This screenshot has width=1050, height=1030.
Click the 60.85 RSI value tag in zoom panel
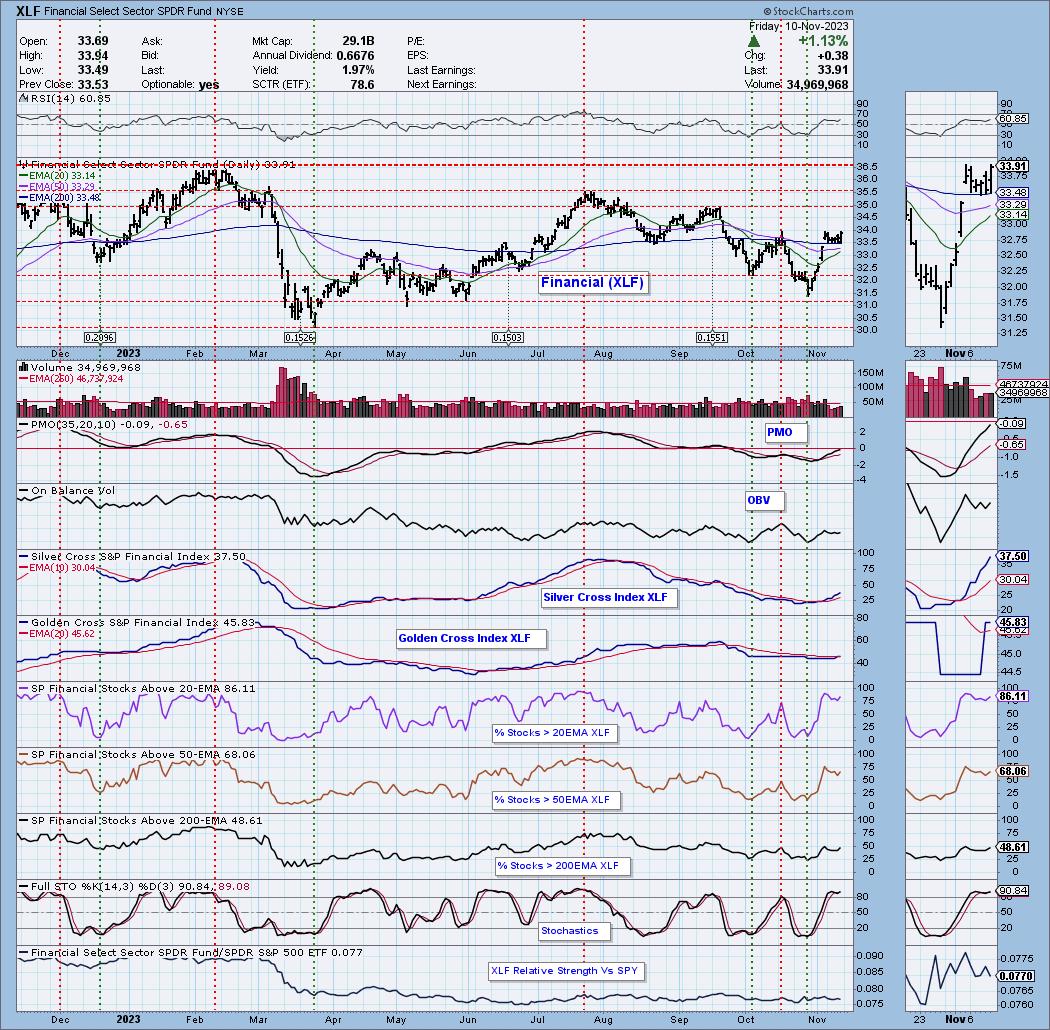point(1012,119)
